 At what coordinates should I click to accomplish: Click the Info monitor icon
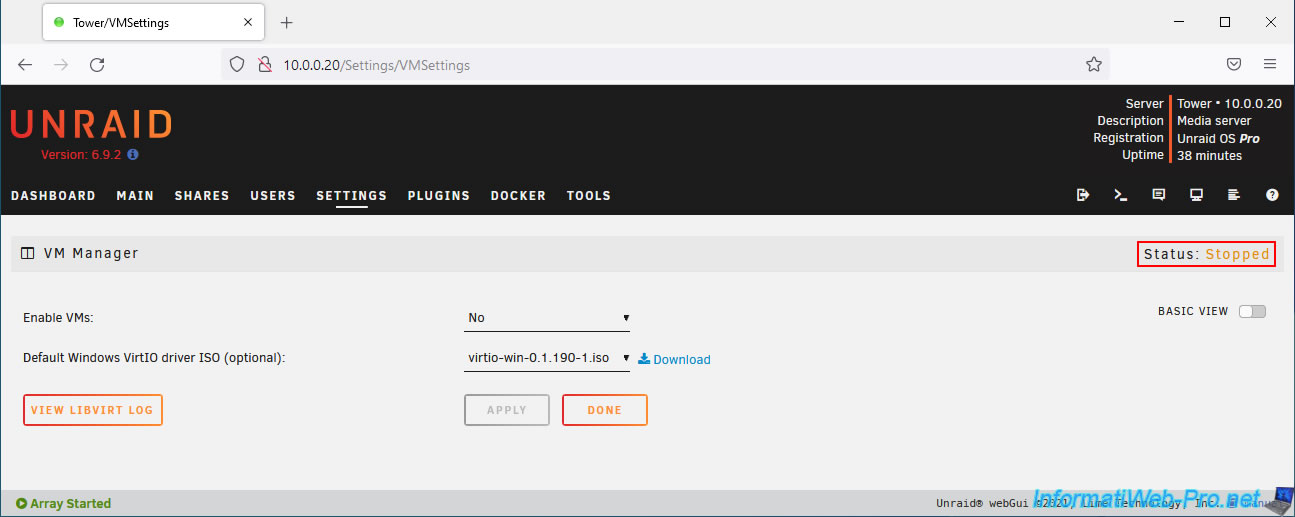coord(1196,196)
